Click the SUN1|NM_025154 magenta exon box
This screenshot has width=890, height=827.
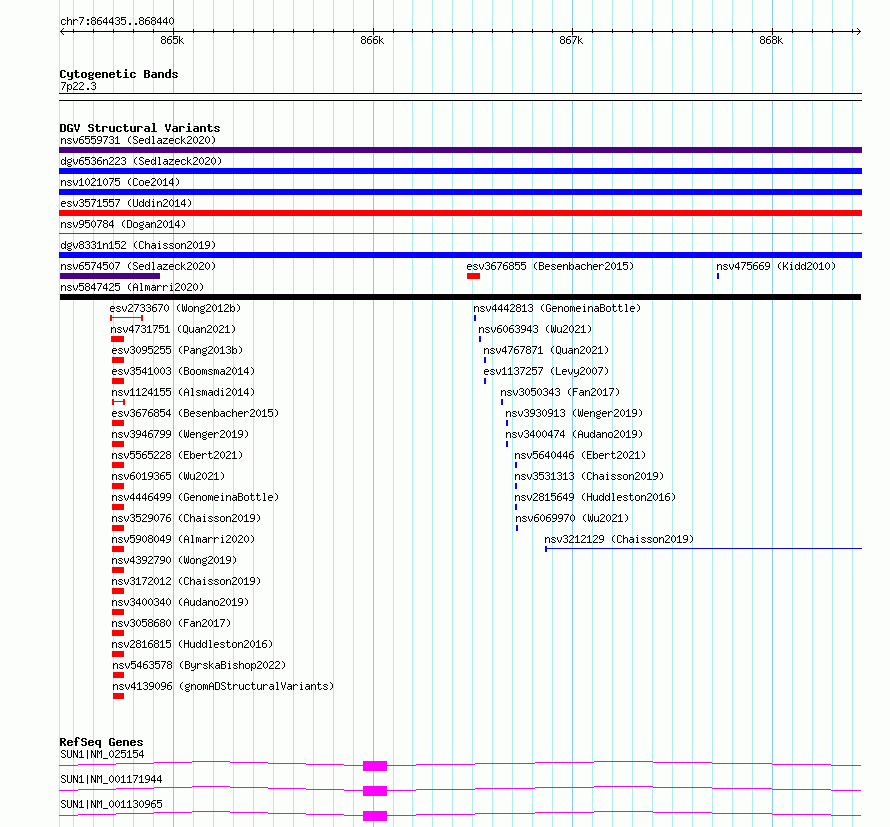(375, 766)
